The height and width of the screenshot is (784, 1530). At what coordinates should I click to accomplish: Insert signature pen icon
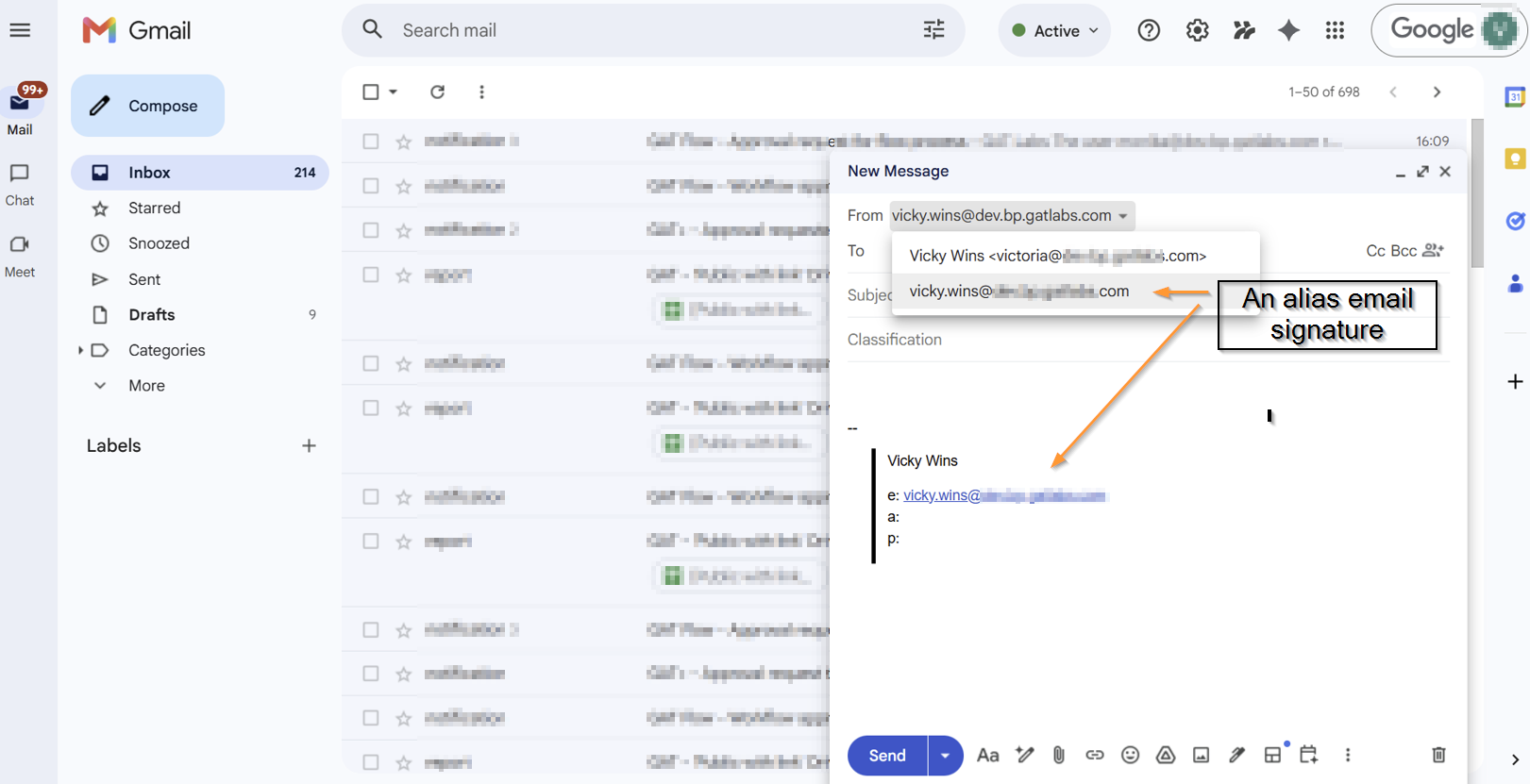[x=1236, y=755]
